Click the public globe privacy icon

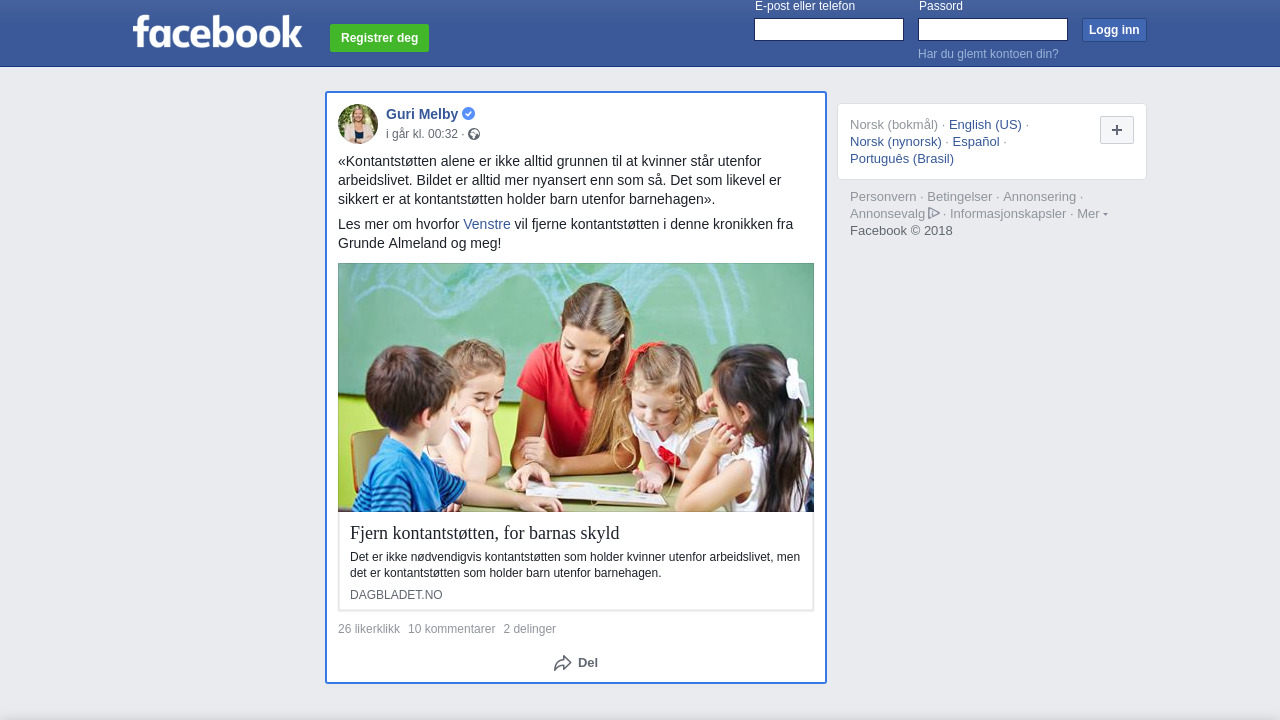point(474,134)
